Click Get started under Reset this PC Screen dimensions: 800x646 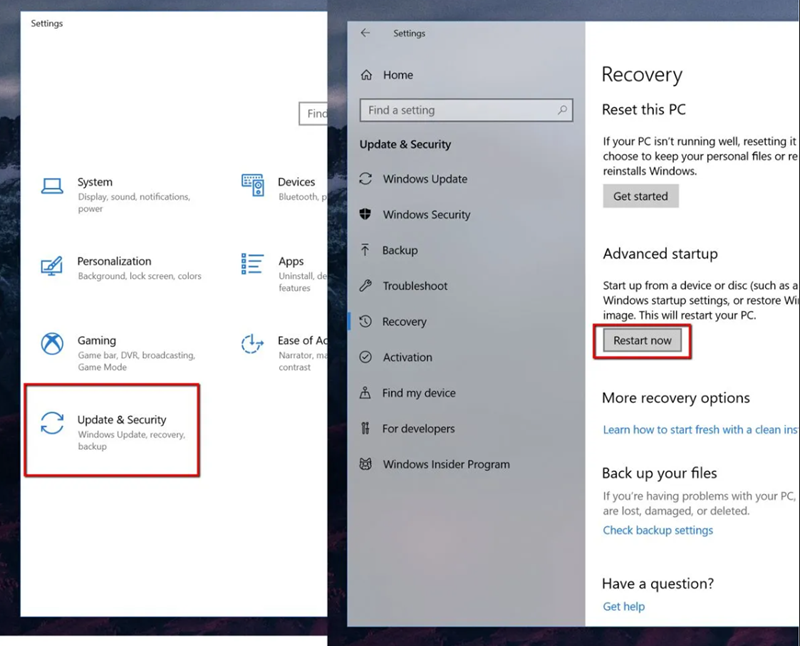(640, 197)
